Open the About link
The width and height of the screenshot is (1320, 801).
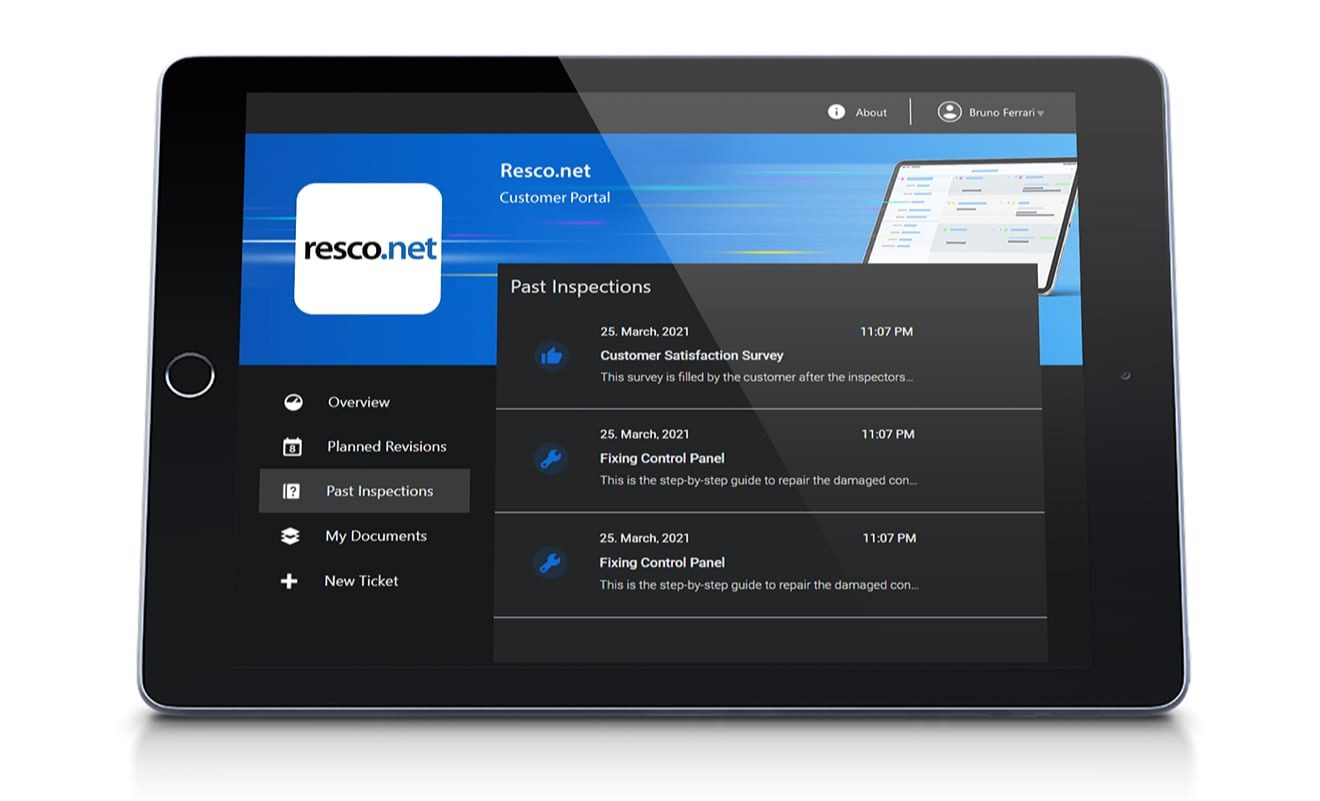click(871, 113)
